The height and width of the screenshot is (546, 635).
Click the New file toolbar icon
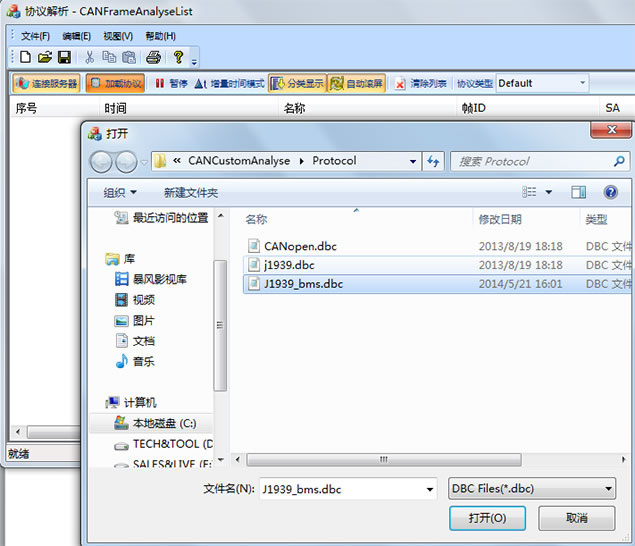click(25, 58)
